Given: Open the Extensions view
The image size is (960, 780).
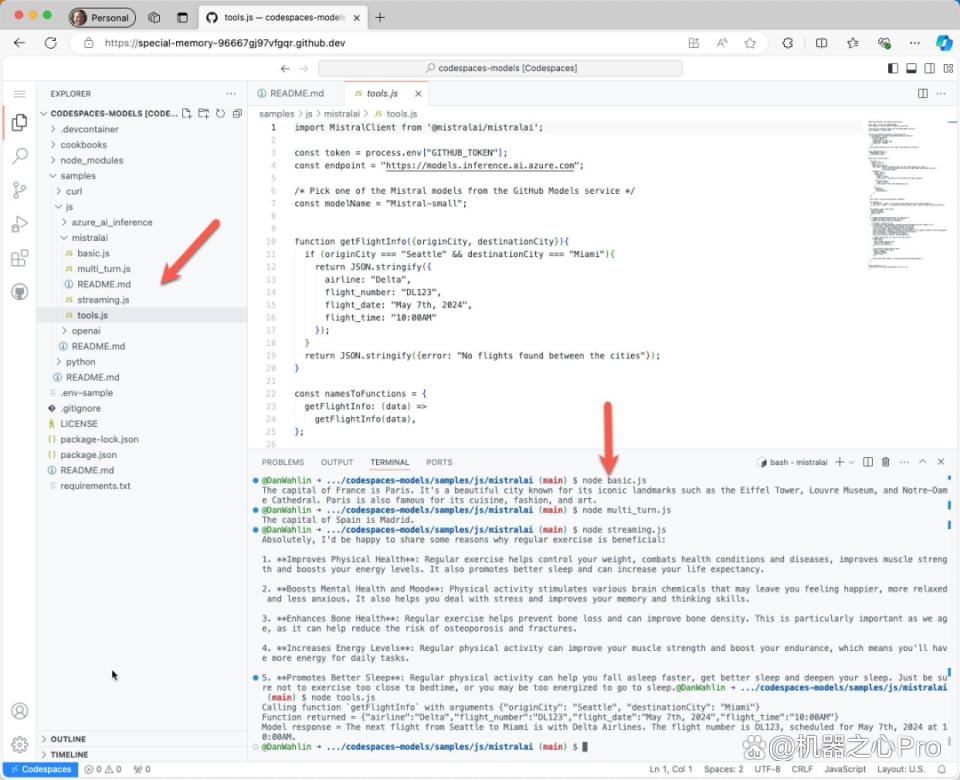Looking at the screenshot, I should coord(20,258).
